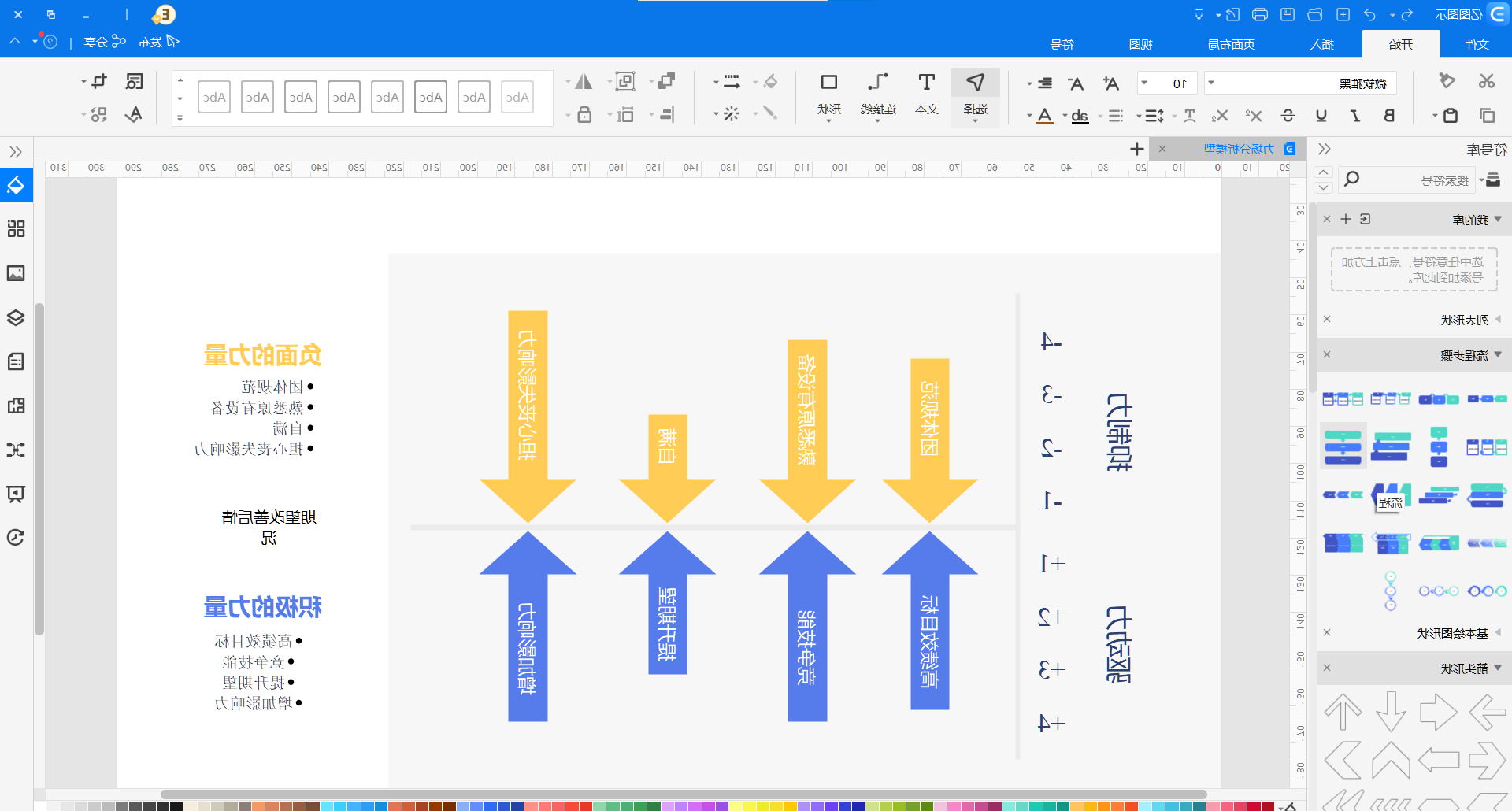Toggle subscript X₂ formatting
The width and height of the screenshot is (1512, 811).
pyautogui.click(x=1220, y=116)
